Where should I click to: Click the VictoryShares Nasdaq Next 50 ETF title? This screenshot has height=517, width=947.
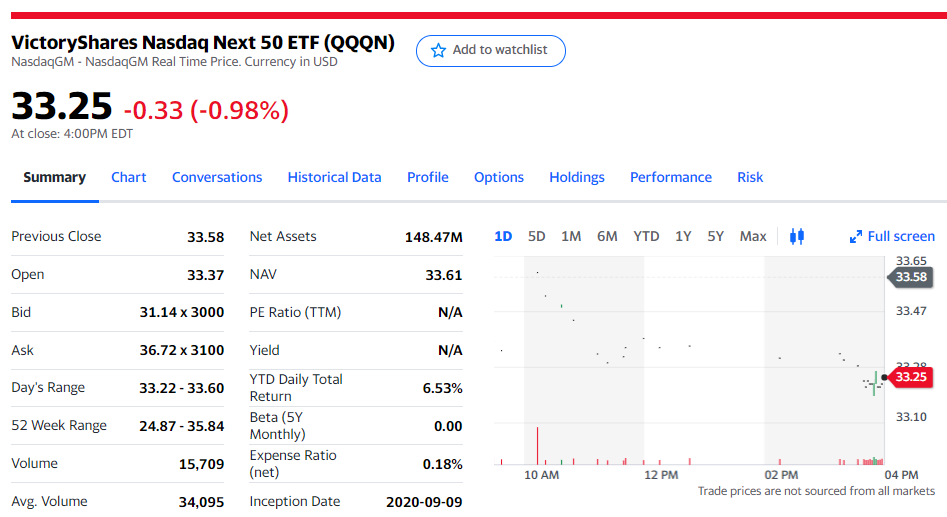click(203, 42)
